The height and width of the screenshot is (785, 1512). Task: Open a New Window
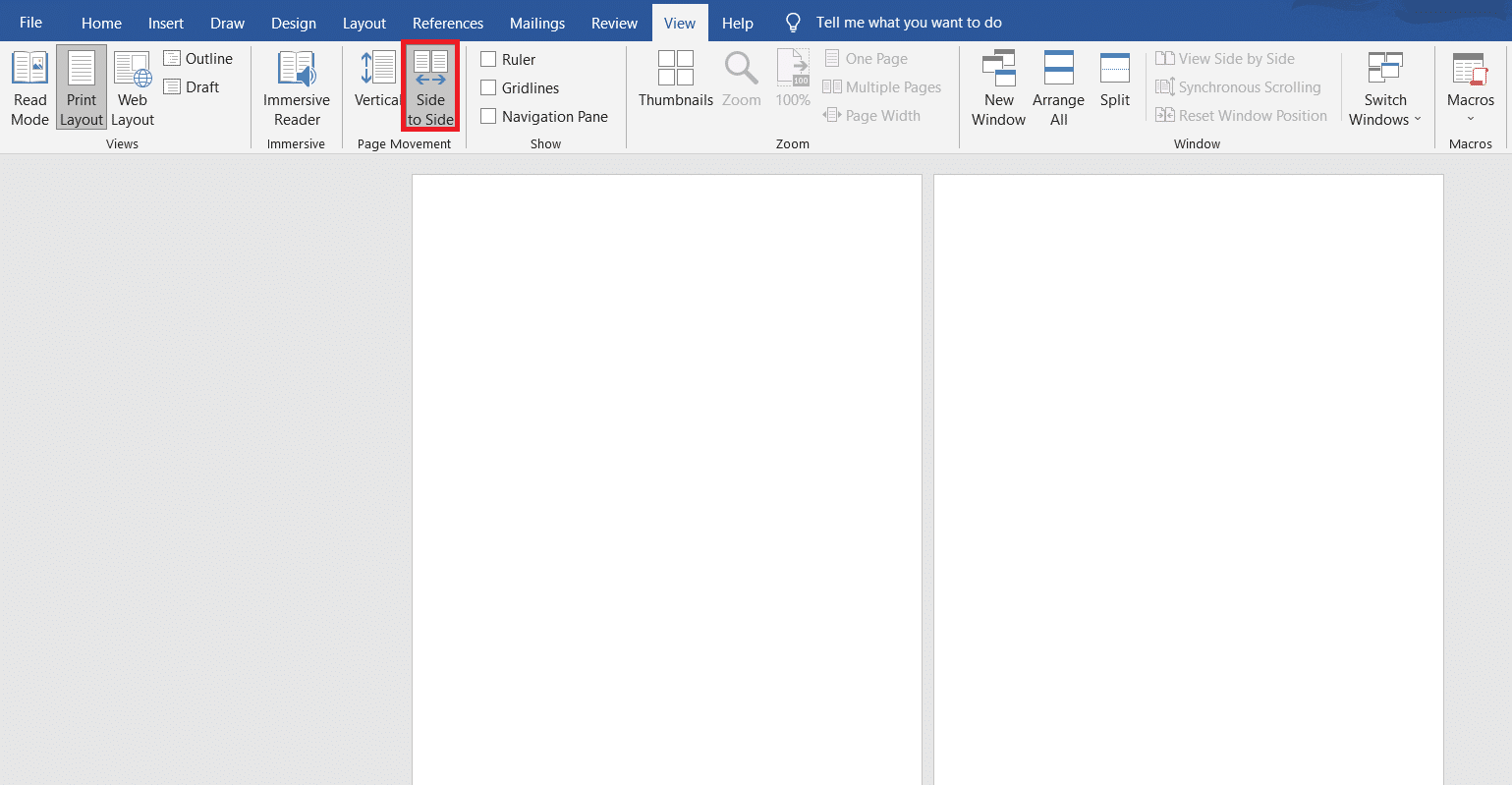[x=998, y=88]
